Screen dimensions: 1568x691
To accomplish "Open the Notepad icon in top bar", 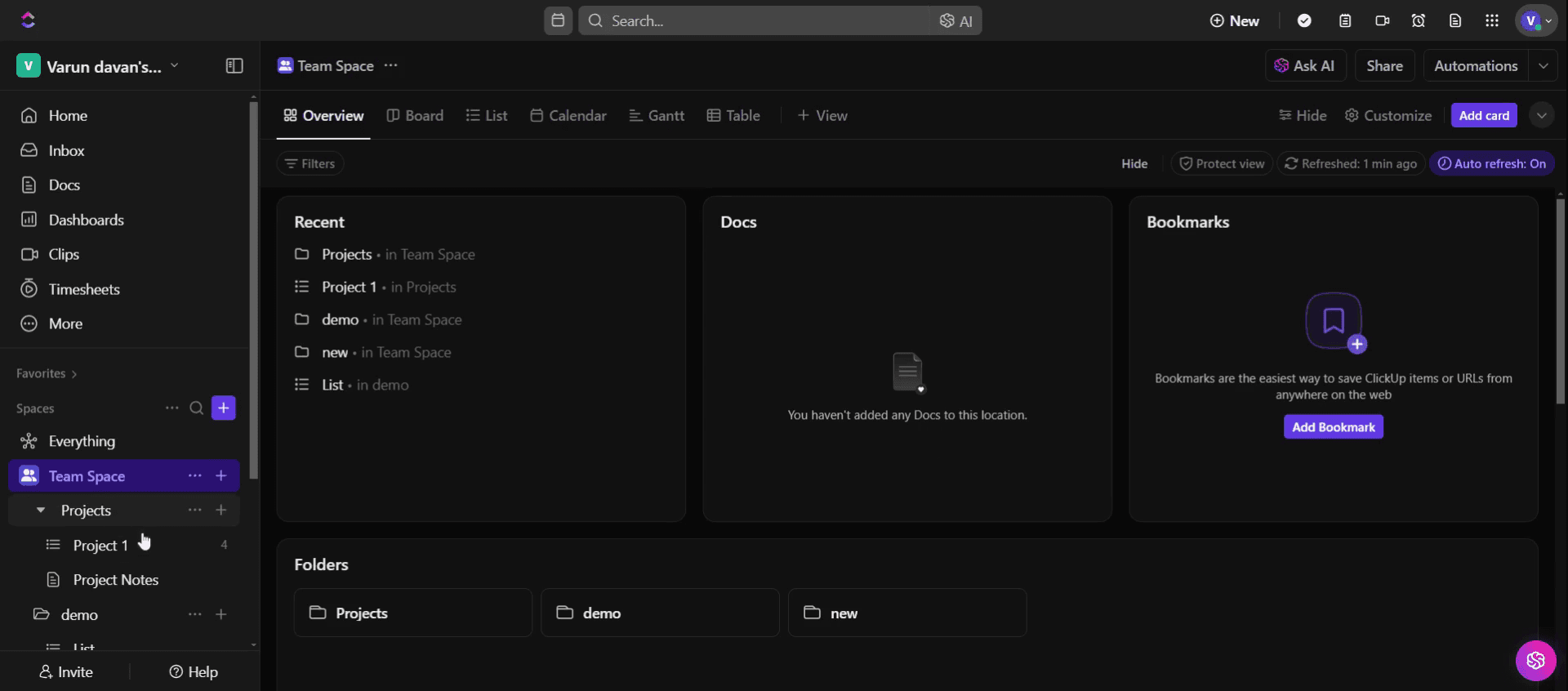I will (x=1345, y=20).
